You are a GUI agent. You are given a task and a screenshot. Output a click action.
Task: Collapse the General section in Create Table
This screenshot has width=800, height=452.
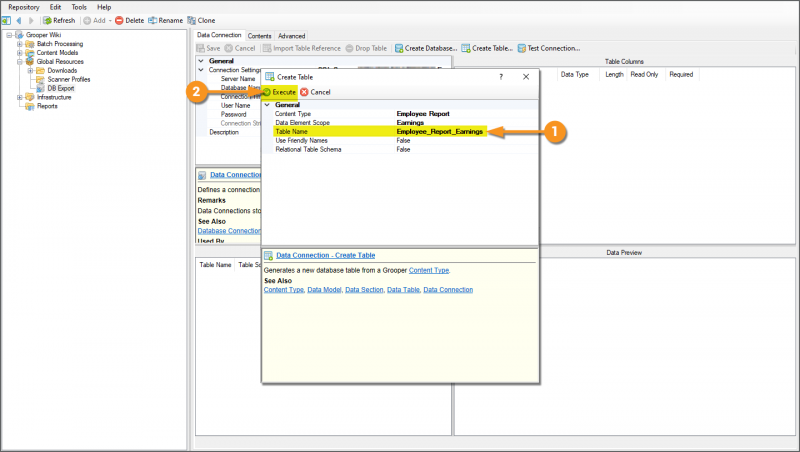(267, 105)
